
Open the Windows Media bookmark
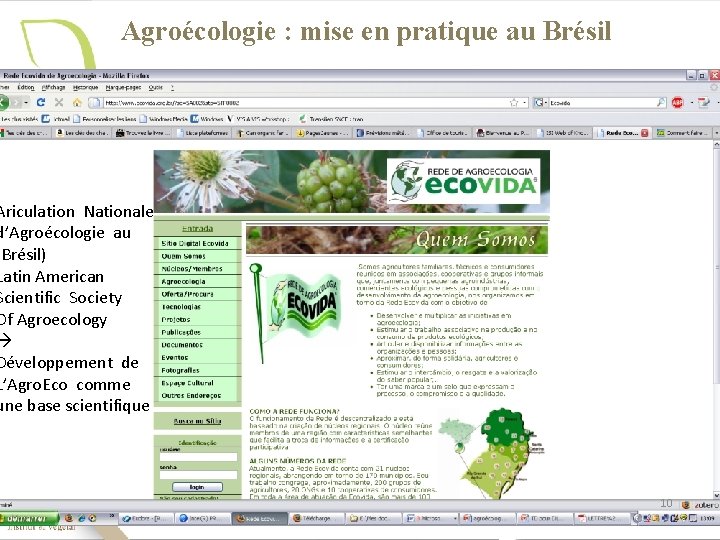164,119
